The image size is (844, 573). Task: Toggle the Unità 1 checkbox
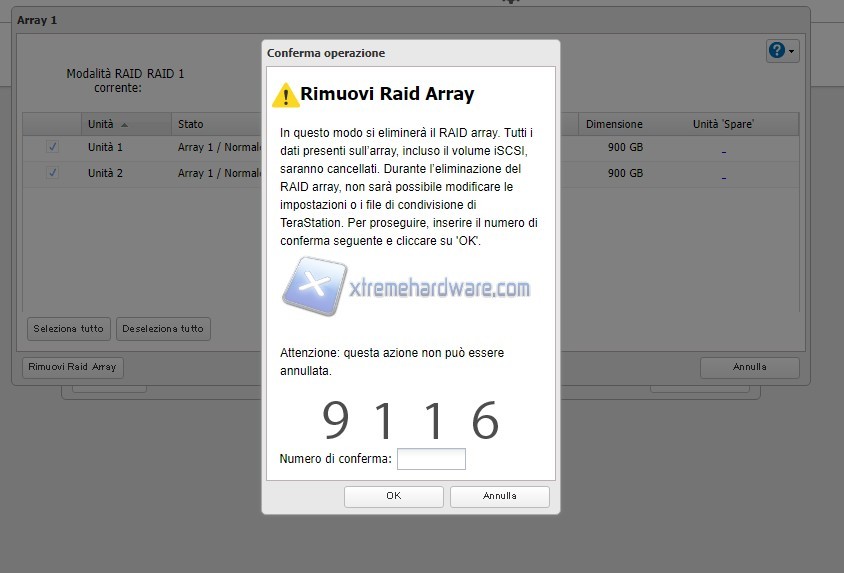(53, 147)
